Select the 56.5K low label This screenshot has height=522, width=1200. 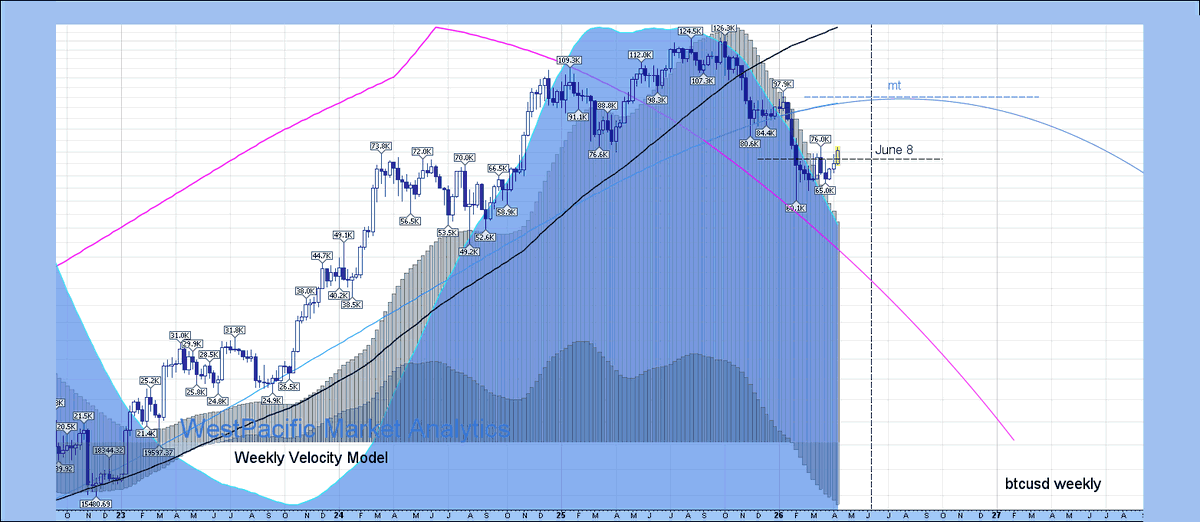(x=409, y=221)
